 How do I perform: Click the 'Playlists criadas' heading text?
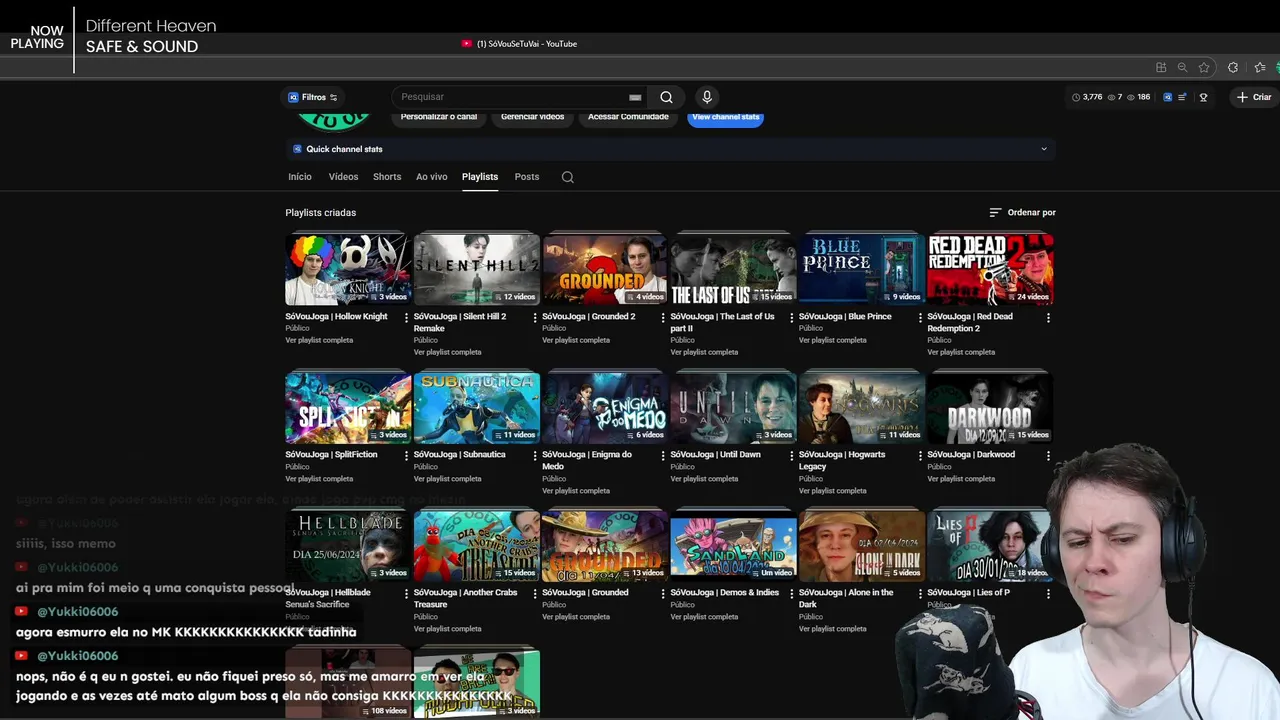coord(320,213)
